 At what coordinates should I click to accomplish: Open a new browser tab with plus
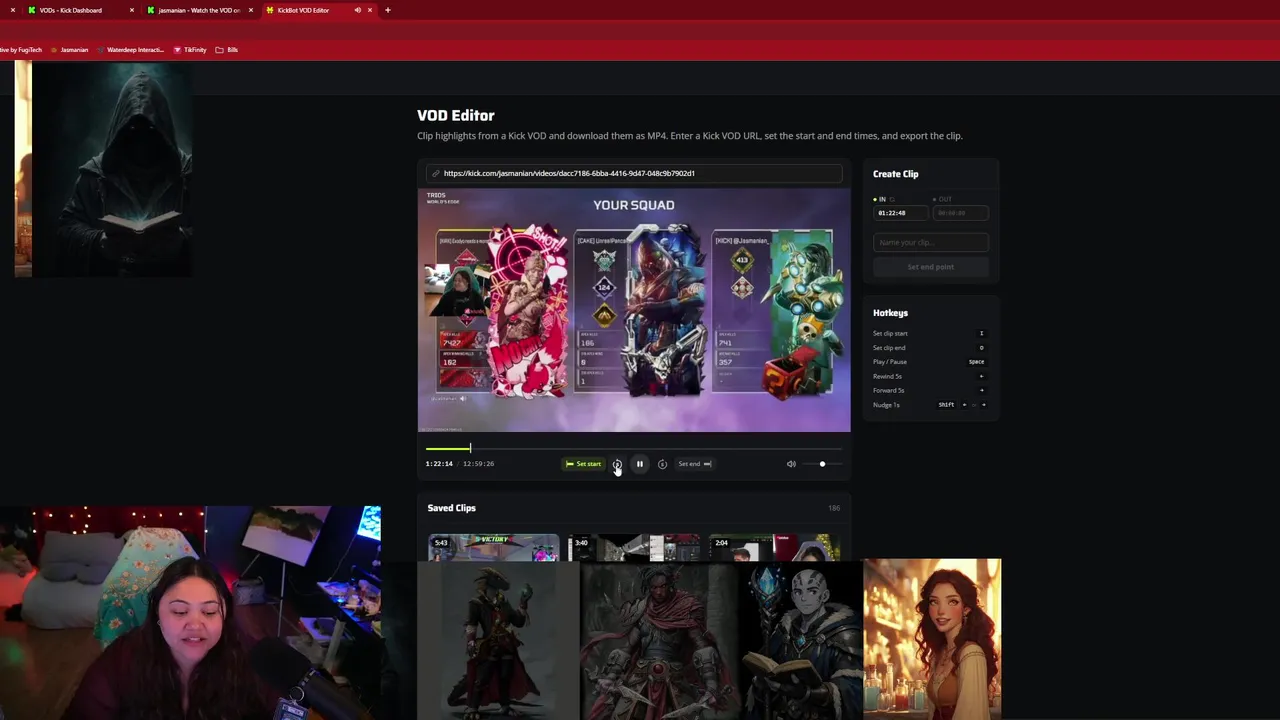pos(387,10)
